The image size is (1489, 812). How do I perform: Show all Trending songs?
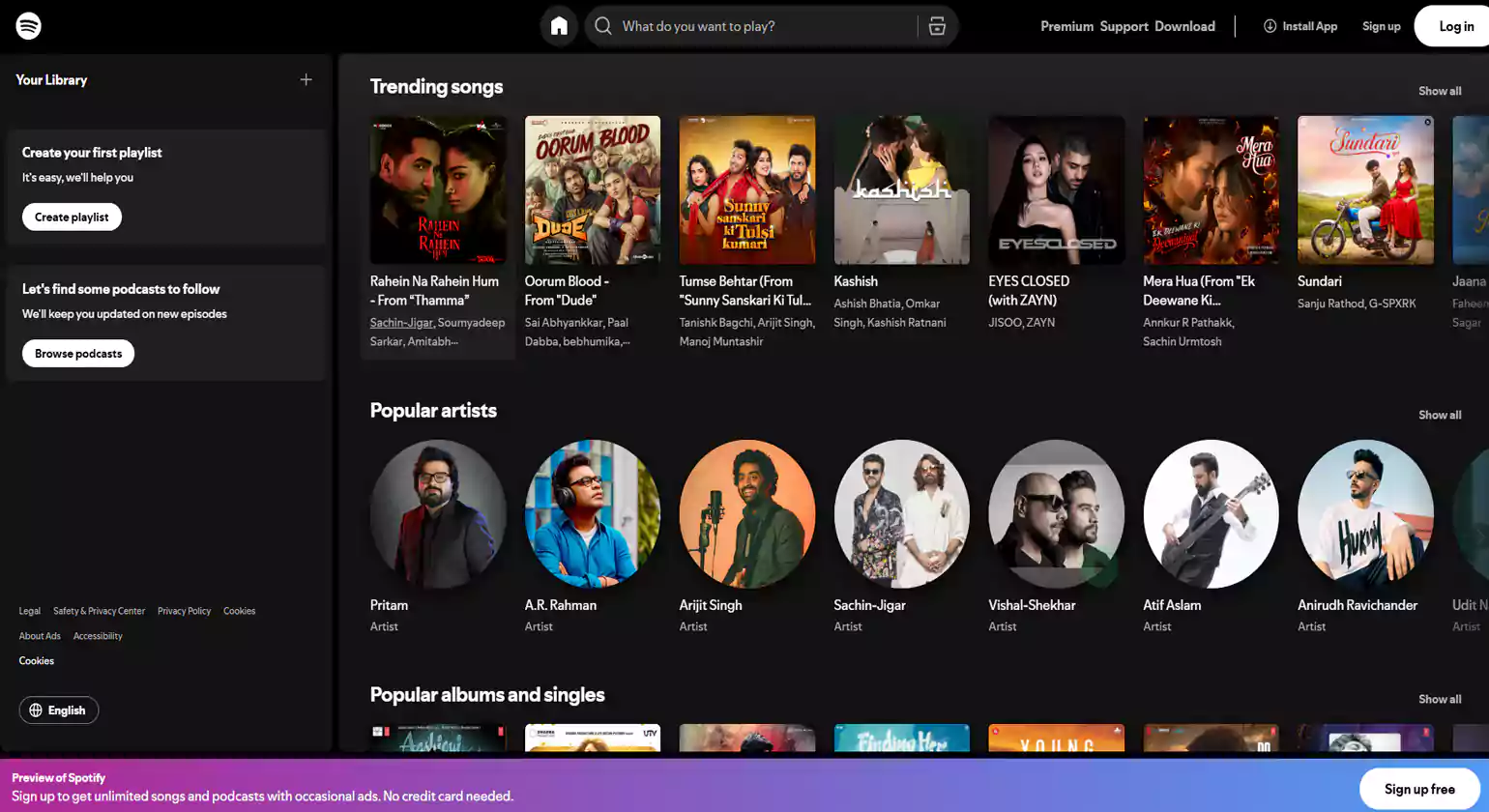1439,91
